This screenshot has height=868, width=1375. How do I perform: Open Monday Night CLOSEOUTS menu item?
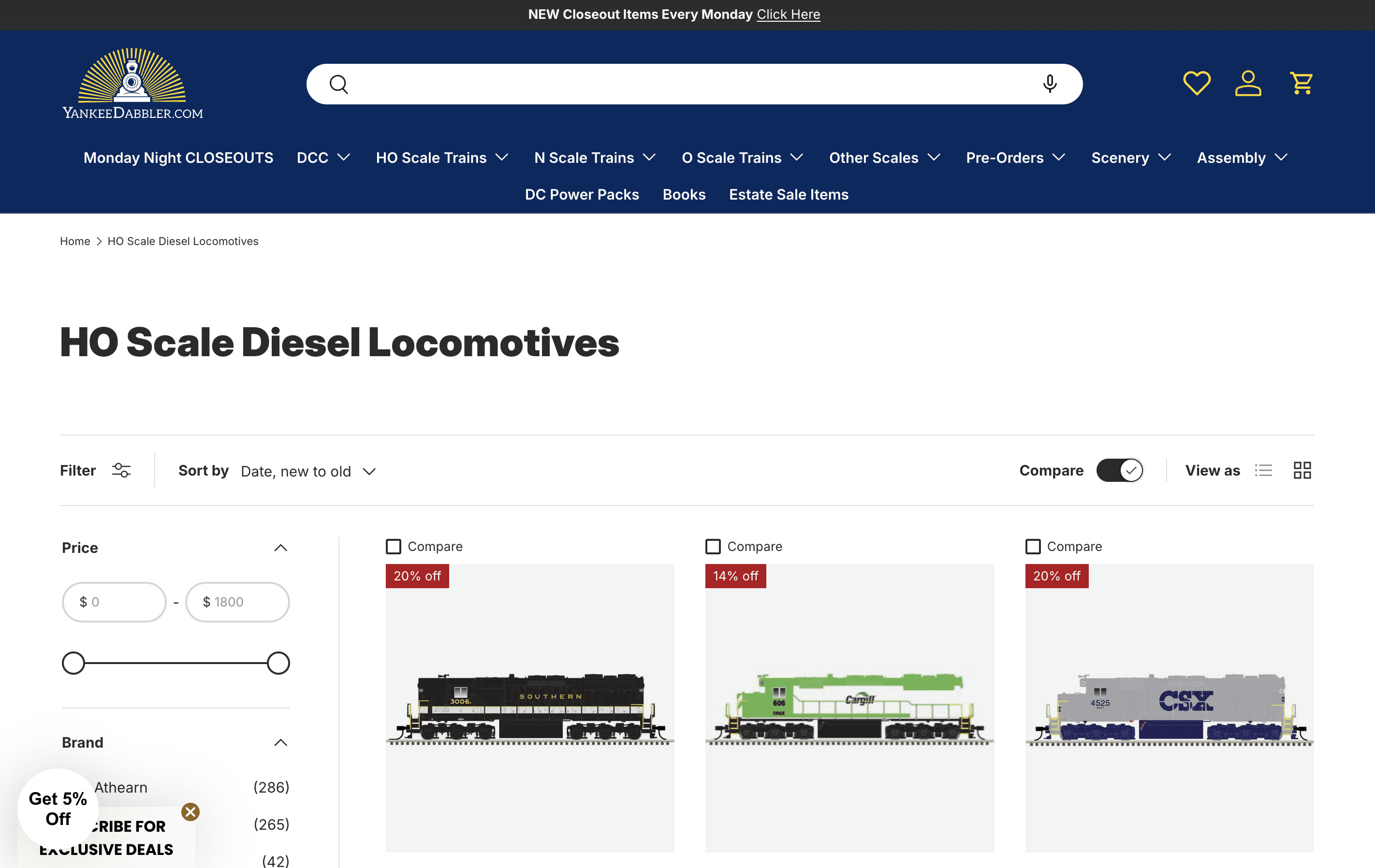click(178, 158)
